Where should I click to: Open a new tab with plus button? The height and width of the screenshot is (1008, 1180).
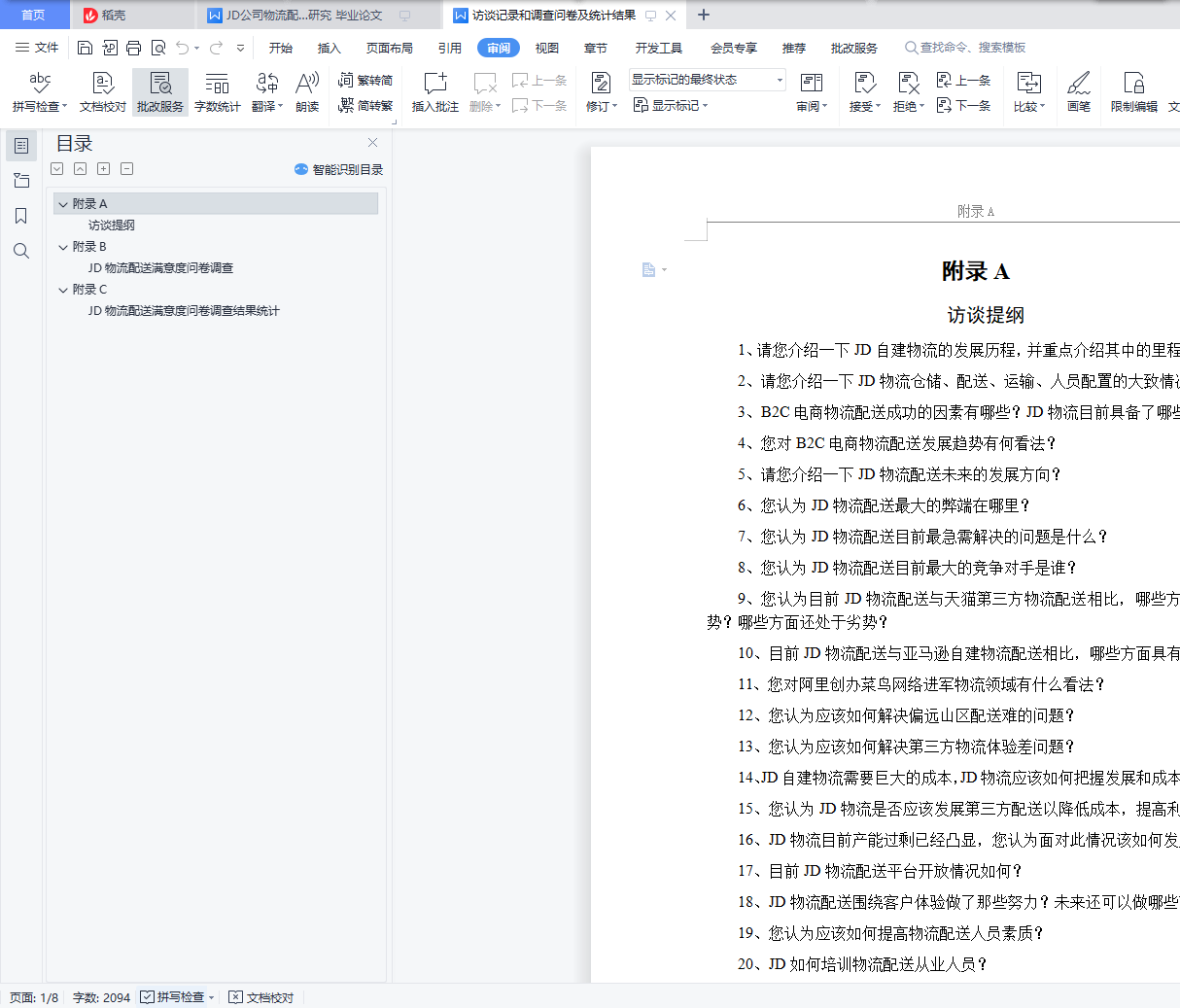click(x=704, y=15)
